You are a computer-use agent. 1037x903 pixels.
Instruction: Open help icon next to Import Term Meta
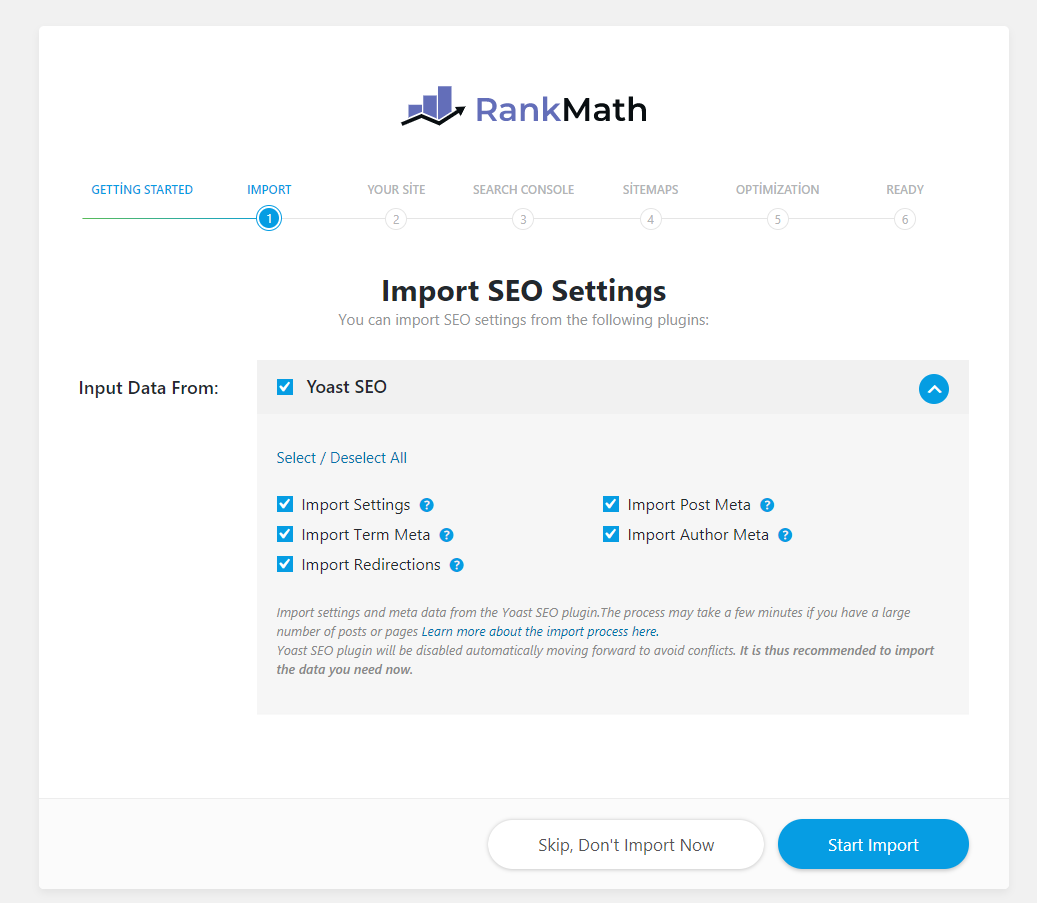(x=446, y=535)
